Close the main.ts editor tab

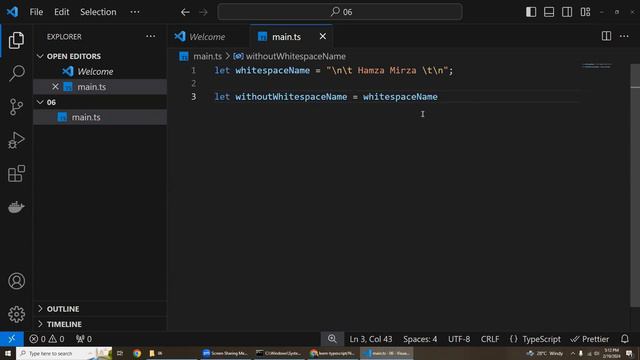[322, 36]
